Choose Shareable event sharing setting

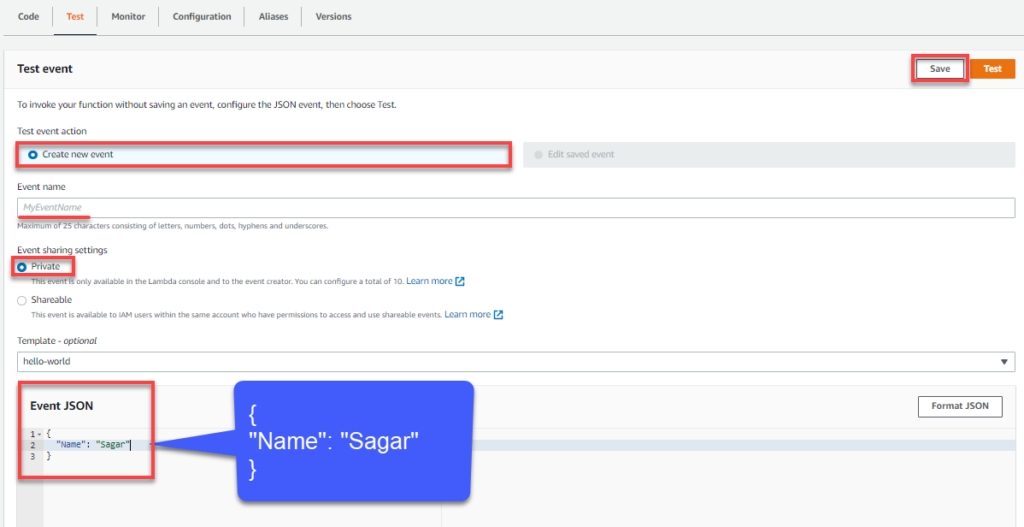point(22,300)
